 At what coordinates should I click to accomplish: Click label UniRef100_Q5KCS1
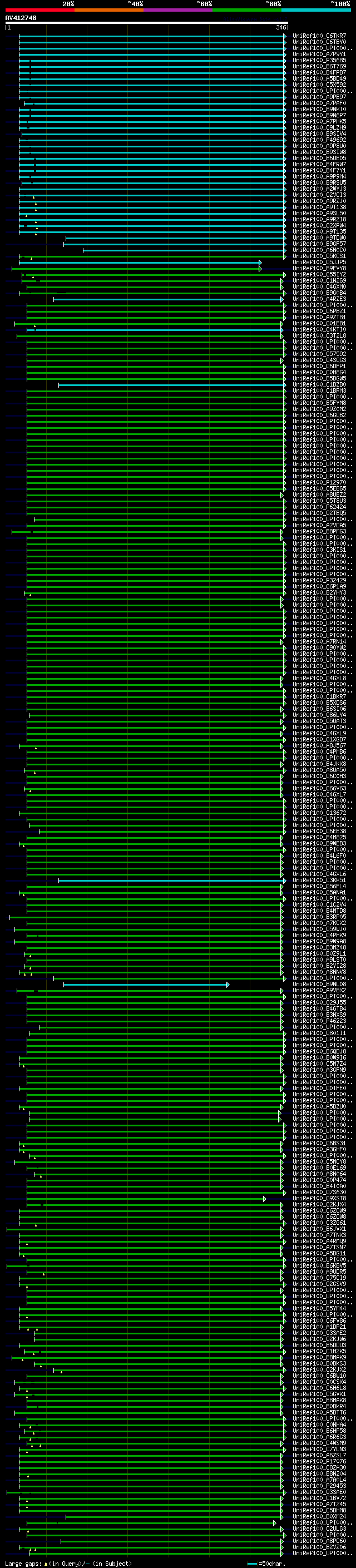pyautogui.click(x=319, y=256)
